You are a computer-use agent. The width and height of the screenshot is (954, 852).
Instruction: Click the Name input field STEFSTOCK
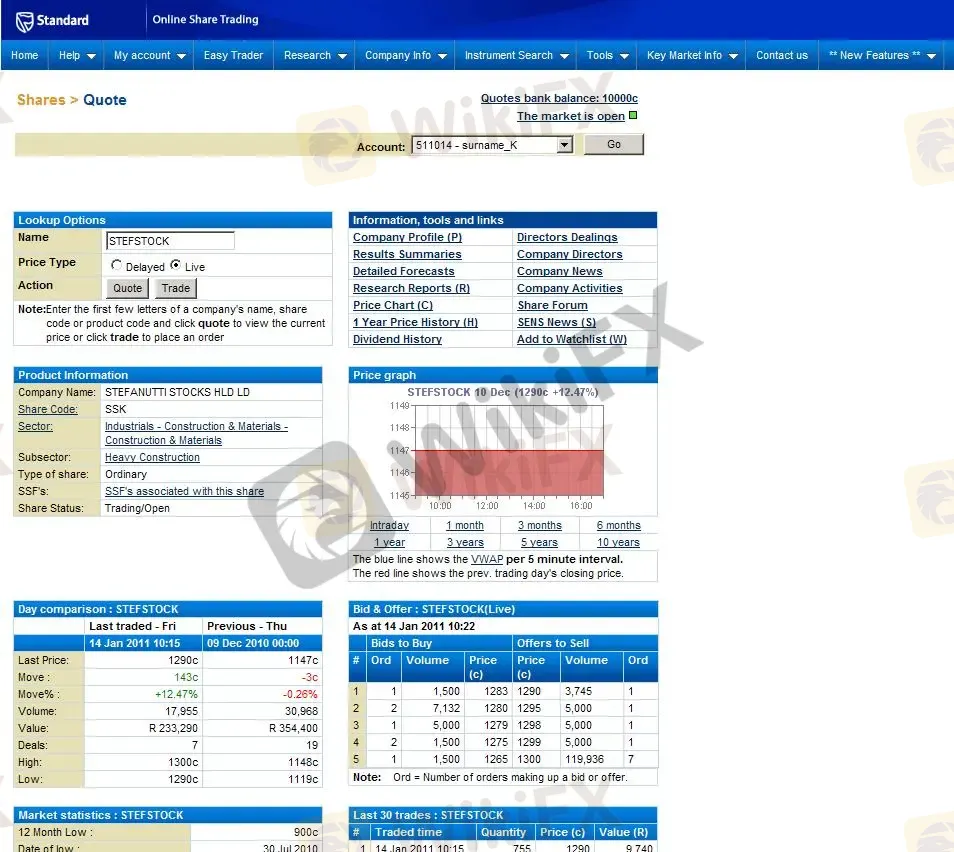pos(170,240)
